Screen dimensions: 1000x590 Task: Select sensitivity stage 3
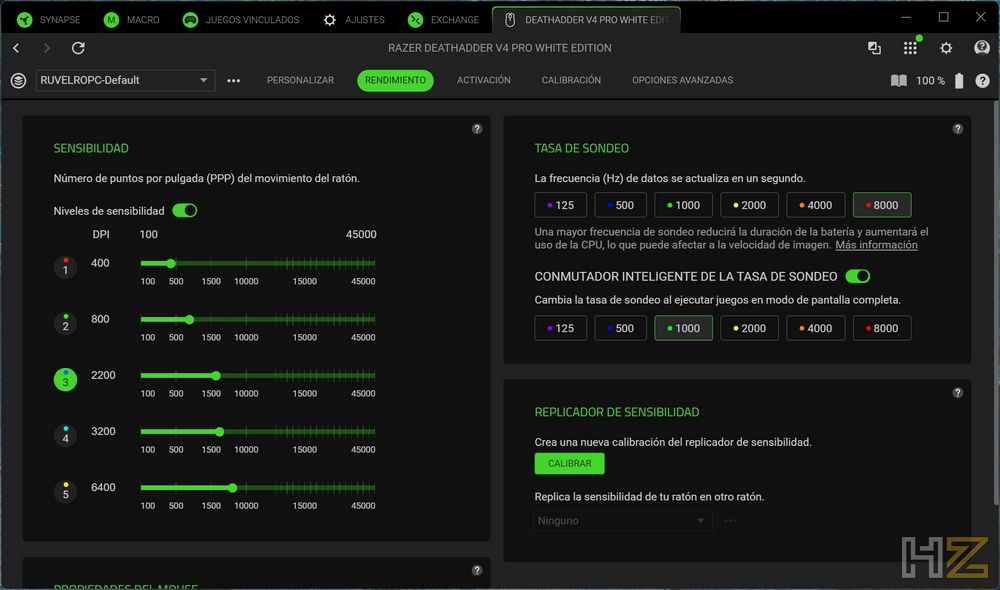tap(65, 380)
